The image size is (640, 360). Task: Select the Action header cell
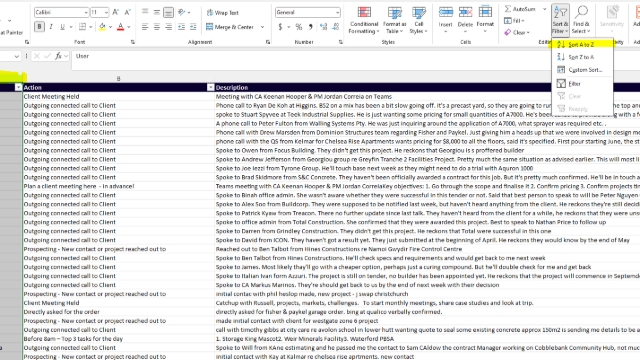click(x=118, y=87)
